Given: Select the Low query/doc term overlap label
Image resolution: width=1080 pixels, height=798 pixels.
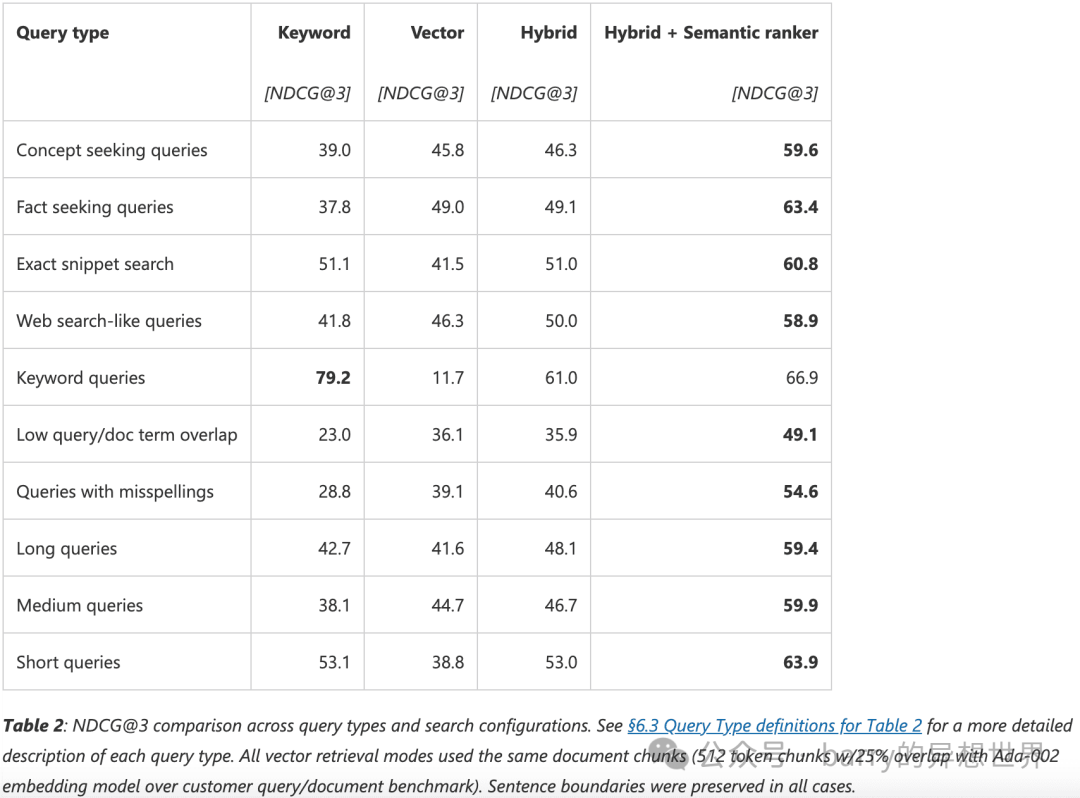Looking at the screenshot, I should 127,435.
